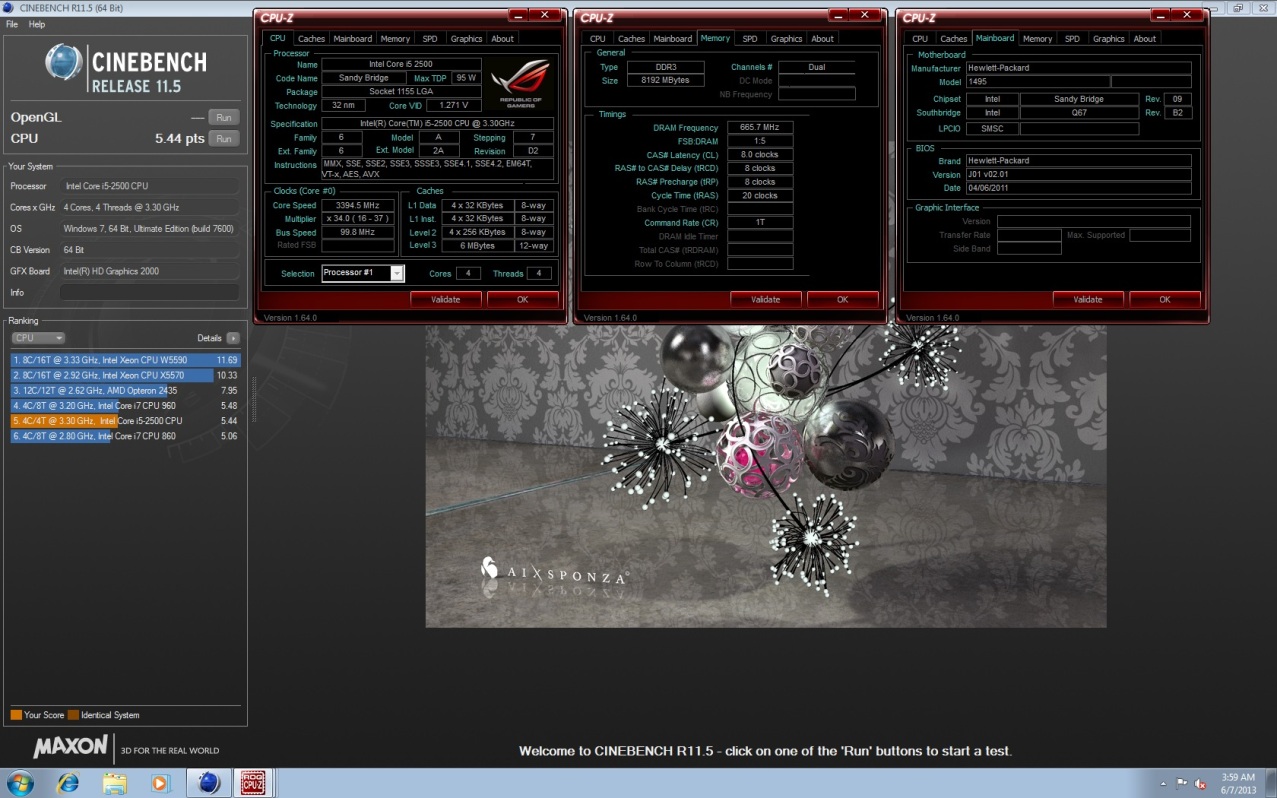Image resolution: width=1277 pixels, height=798 pixels.
Task: Click the 665.7 MHz DRAM Frequency value
Action: coord(759,128)
